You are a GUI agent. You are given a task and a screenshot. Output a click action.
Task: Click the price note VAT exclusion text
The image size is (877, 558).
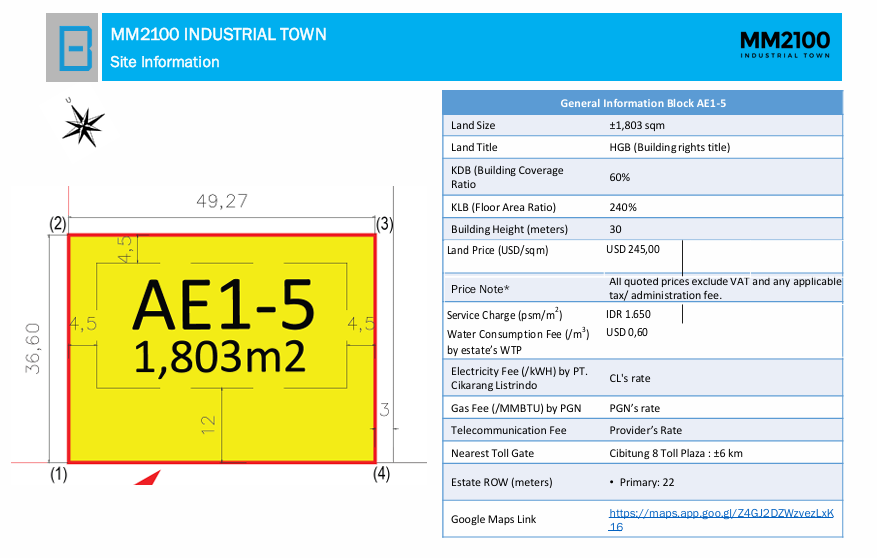725,289
